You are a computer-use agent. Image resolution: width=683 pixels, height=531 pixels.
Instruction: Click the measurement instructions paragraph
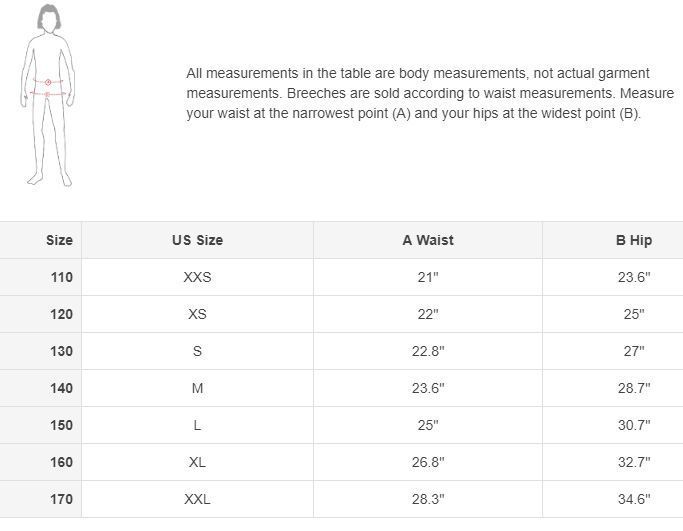pos(430,93)
